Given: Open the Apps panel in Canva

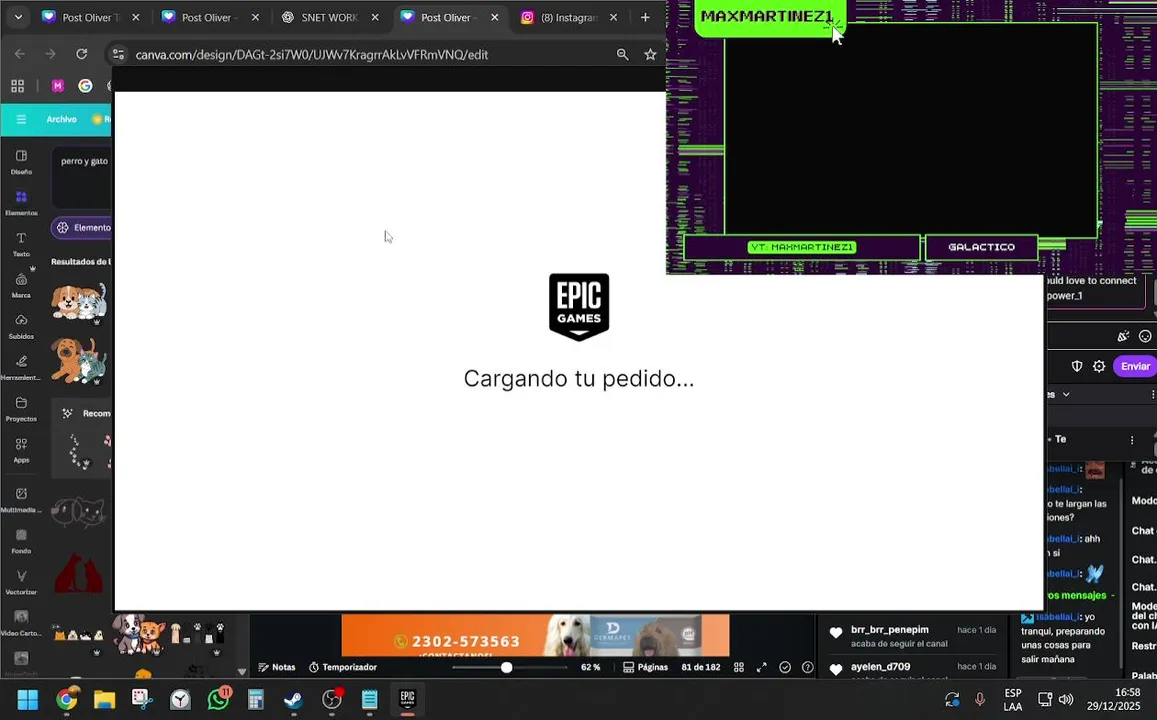Looking at the screenshot, I should pyautogui.click(x=21, y=451).
